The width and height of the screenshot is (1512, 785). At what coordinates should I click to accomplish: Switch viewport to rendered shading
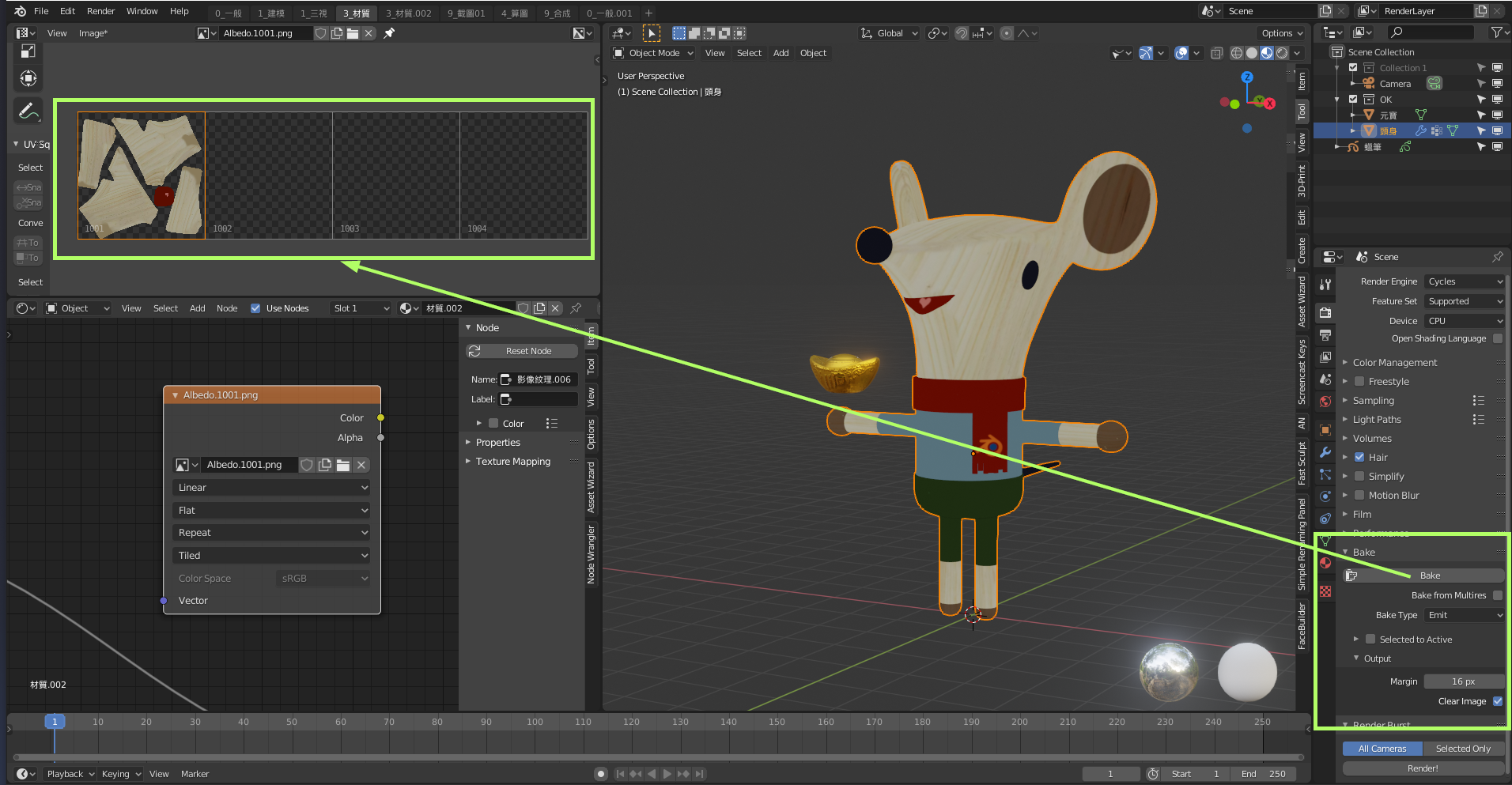coord(1282,53)
